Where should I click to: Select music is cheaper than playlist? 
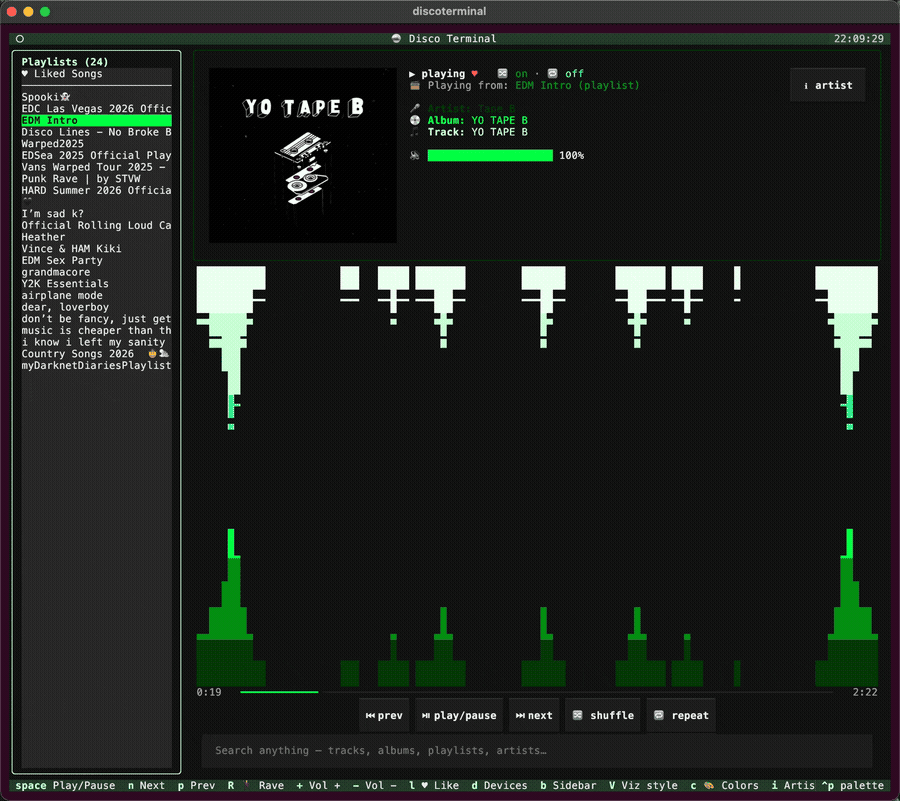click(96, 330)
